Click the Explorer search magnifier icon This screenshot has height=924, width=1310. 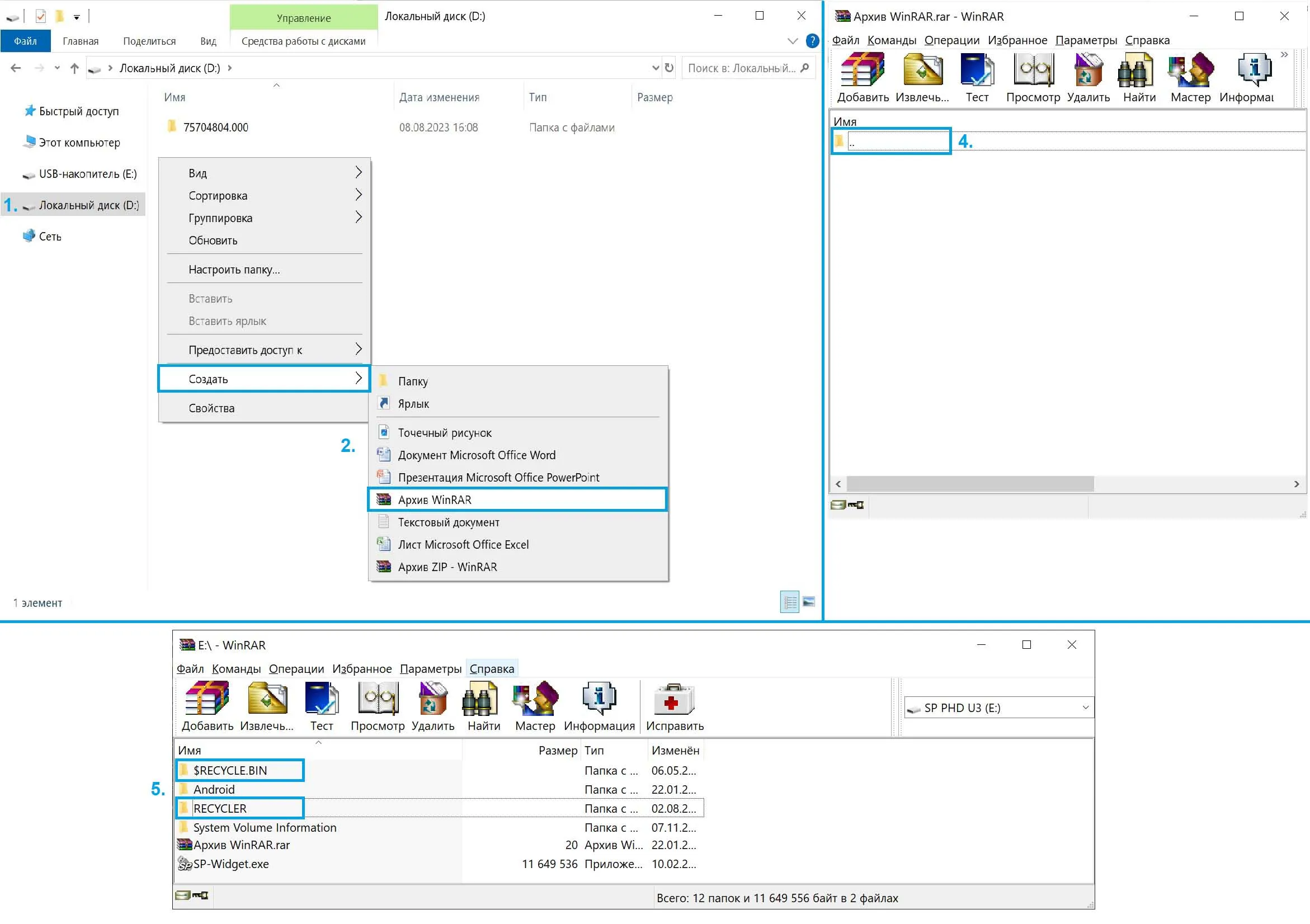click(x=804, y=68)
